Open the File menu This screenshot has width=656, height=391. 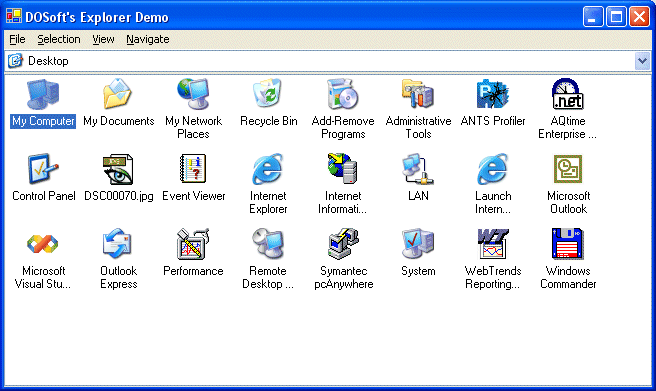[x=17, y=39]
